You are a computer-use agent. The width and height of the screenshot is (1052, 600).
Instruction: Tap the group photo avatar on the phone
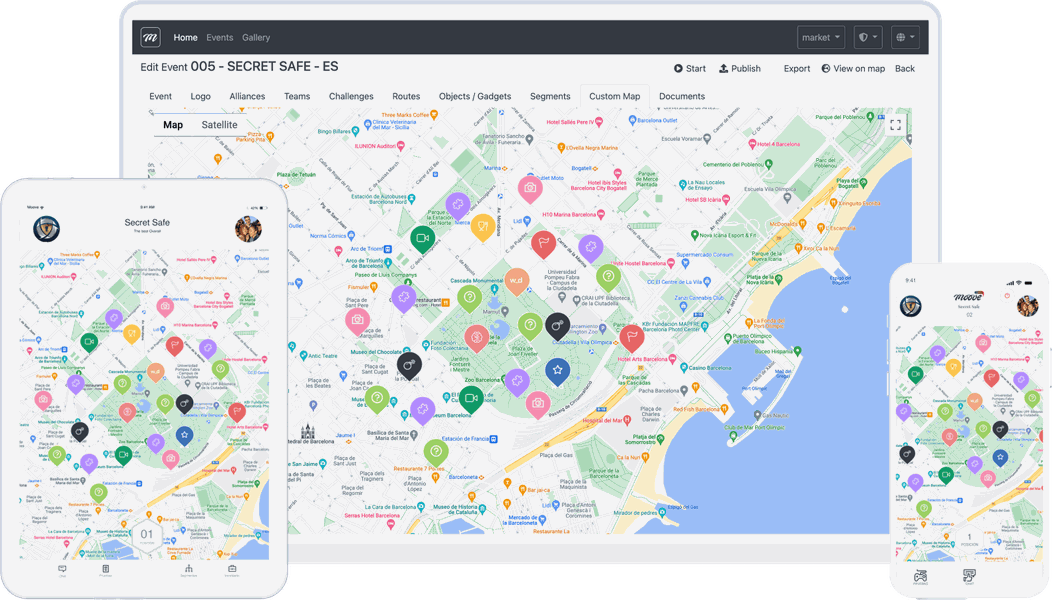(1027, 306)
